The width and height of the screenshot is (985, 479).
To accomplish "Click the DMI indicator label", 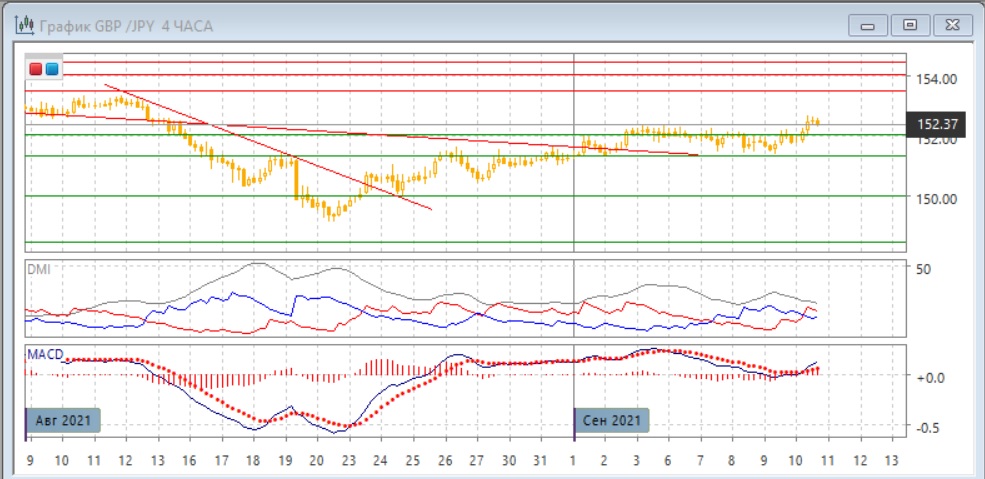I will coord(39,269).
